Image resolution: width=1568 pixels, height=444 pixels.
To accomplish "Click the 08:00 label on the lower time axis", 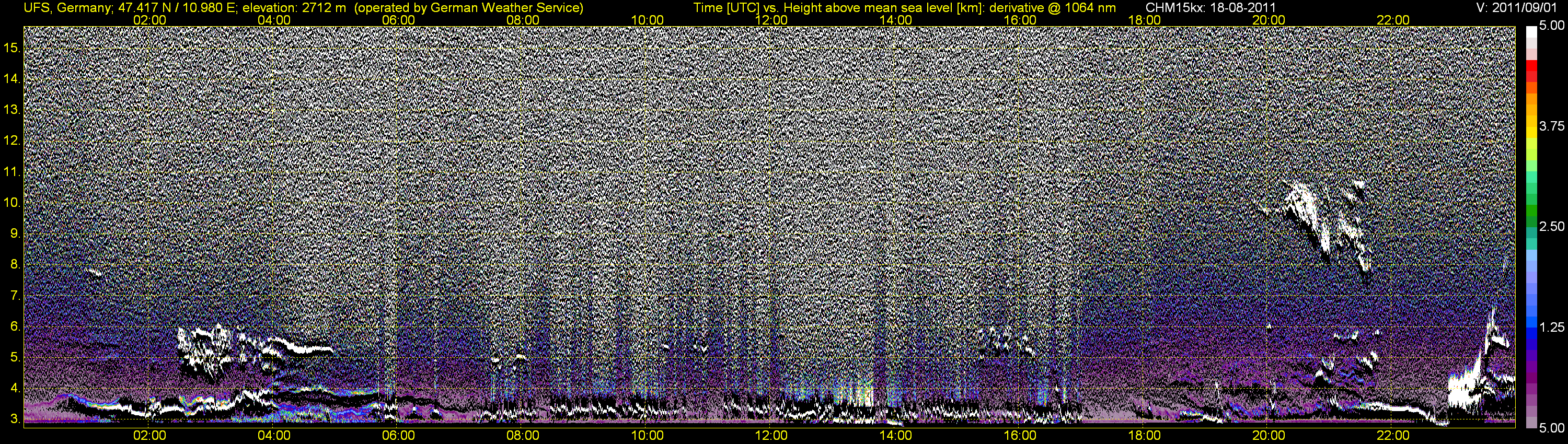I will click(x=523, y=436).
